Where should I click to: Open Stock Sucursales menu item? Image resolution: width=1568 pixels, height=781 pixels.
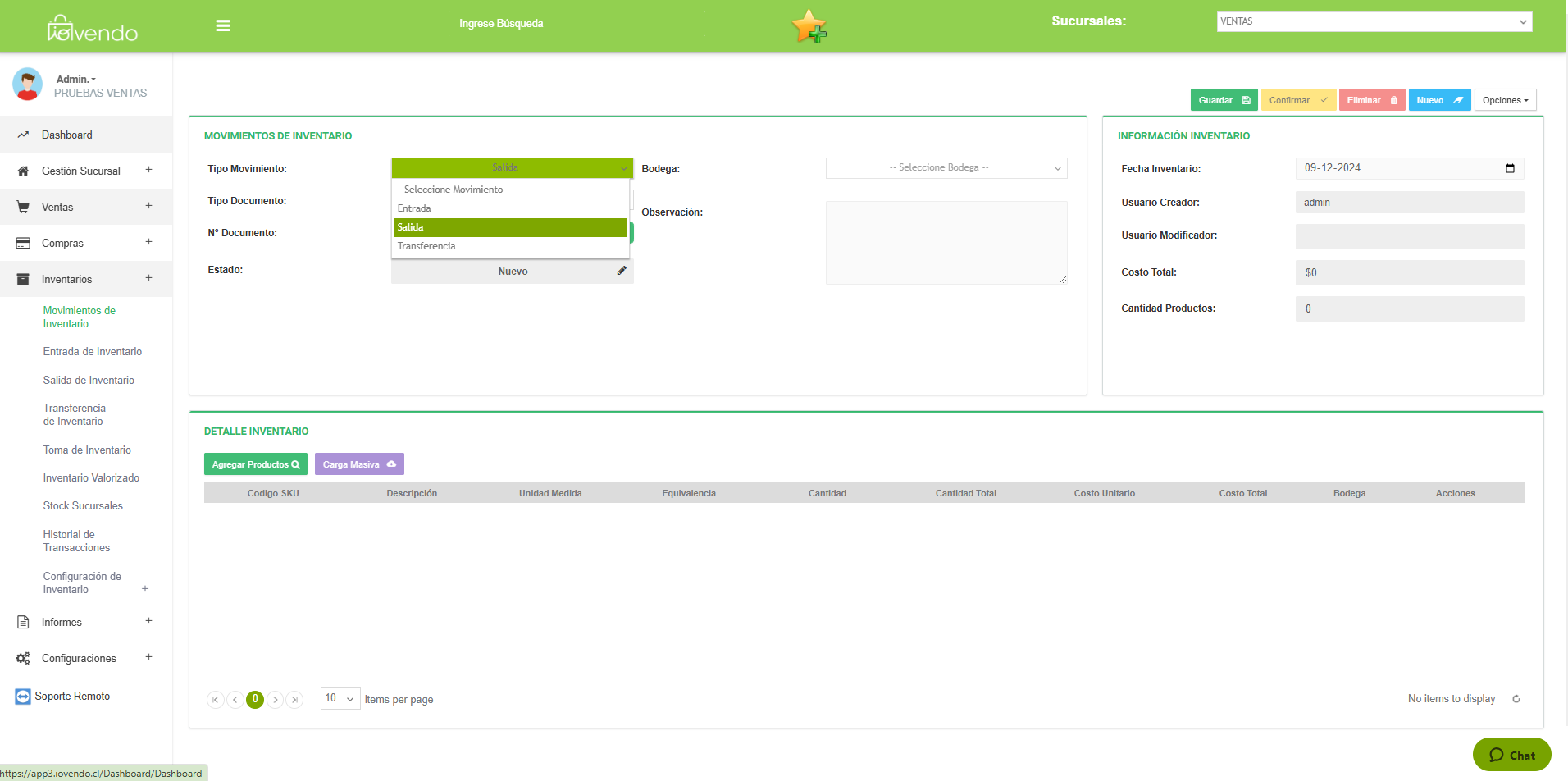coord(83,506)
